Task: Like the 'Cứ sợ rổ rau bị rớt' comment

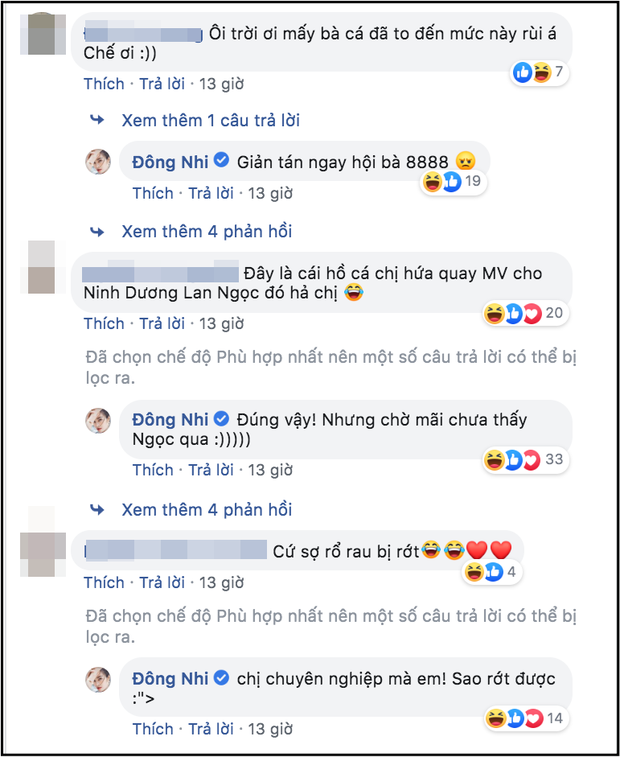Action: coord(104,583)
